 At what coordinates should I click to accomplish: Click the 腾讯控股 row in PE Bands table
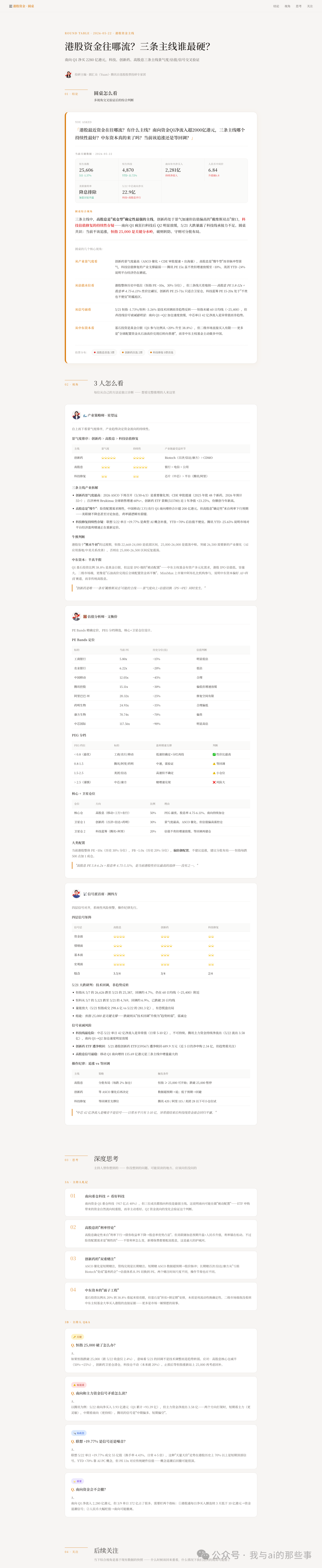point(161,687)
